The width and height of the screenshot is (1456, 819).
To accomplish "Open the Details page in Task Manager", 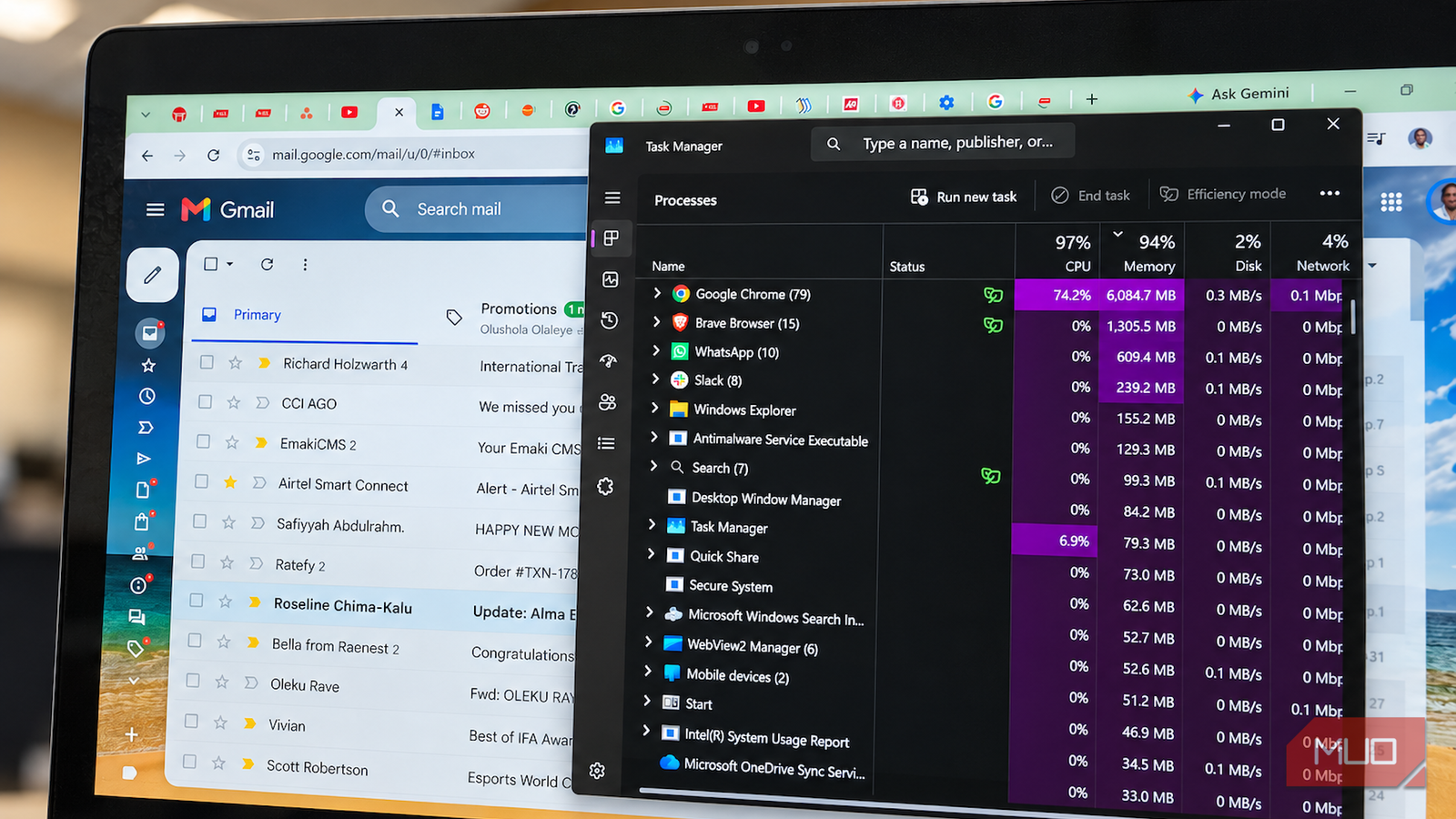I will [x=606, y=443].
